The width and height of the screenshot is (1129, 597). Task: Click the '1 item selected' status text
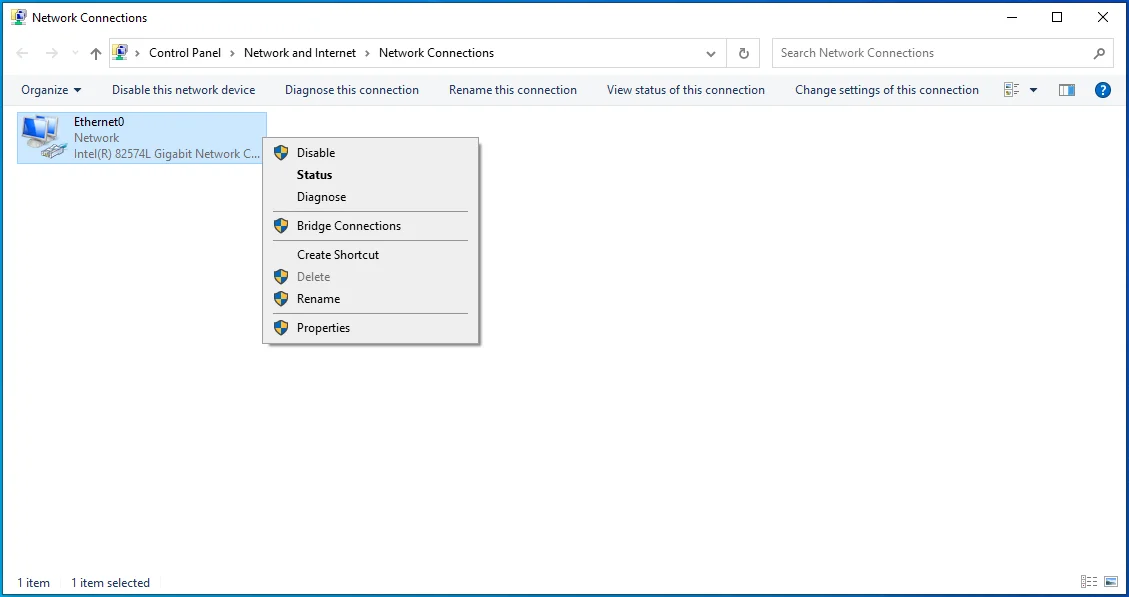pyautogui.click(x=110, y=583)
